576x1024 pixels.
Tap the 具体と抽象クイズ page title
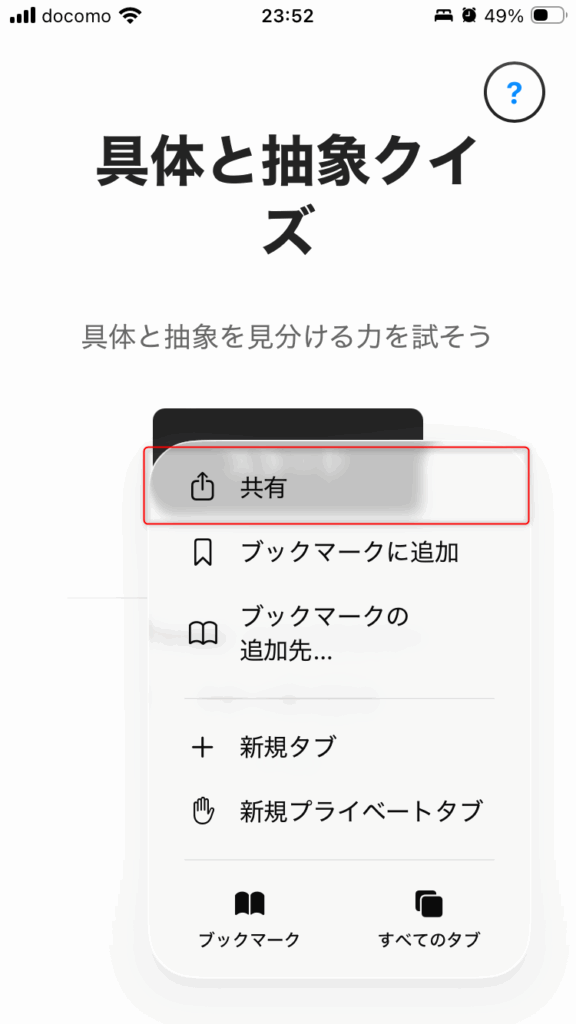coord(287,195)
